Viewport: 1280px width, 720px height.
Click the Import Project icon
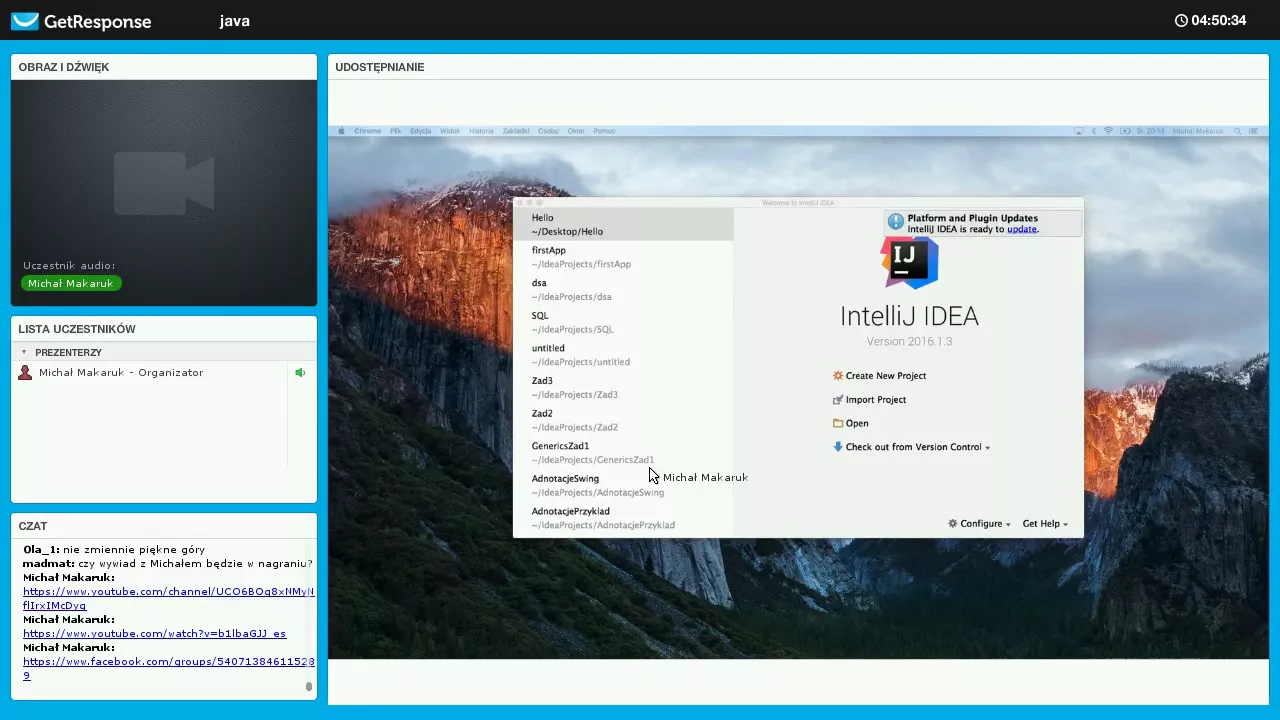click(838, 400)
